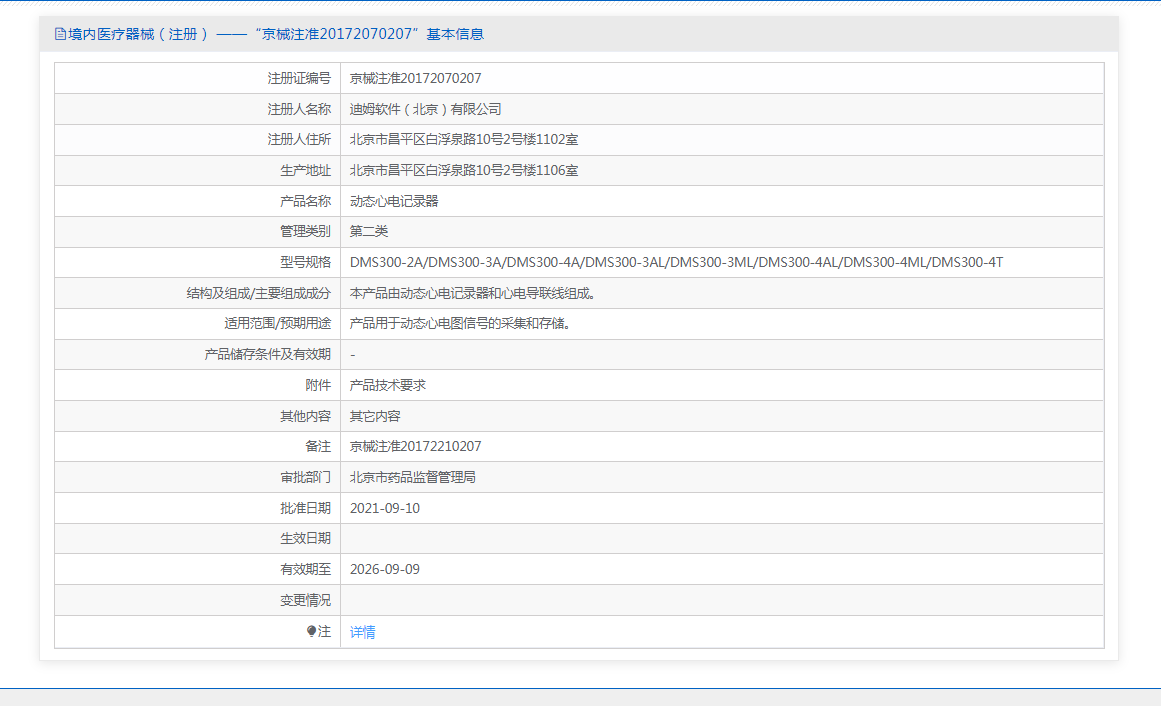Click the 审批部门 label

305,478
